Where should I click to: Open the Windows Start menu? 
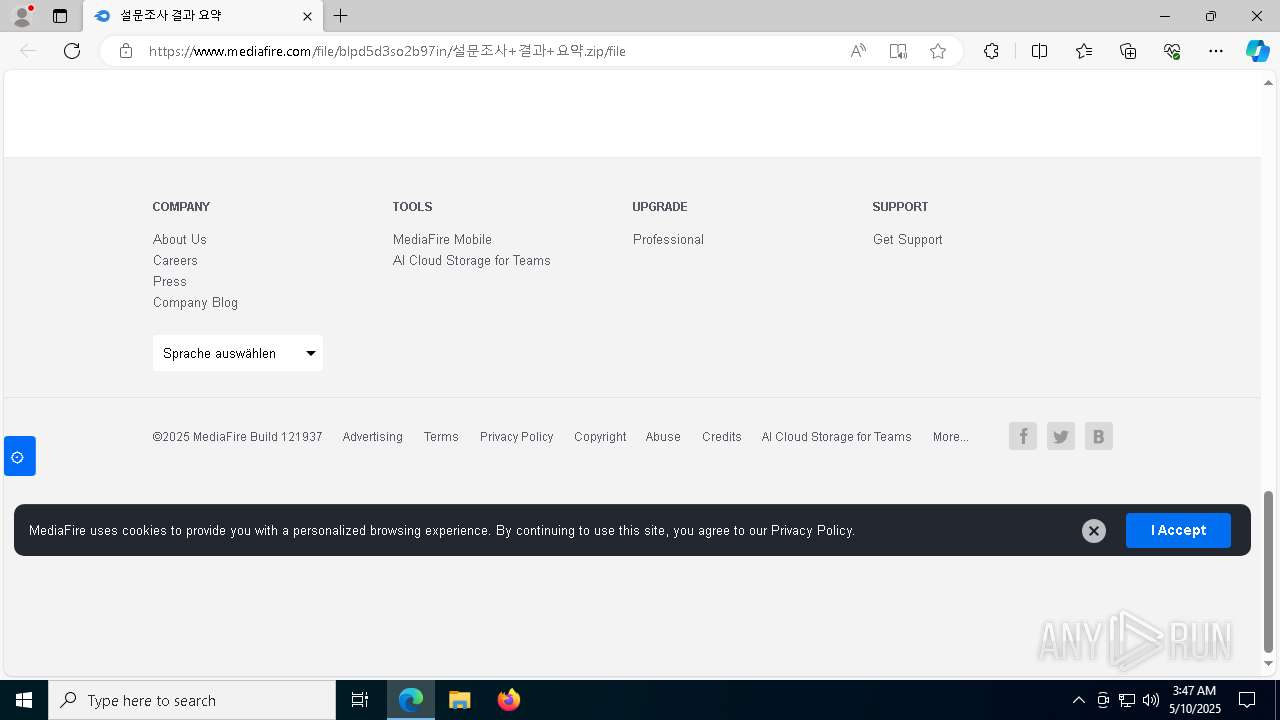(x=24, y=700)
